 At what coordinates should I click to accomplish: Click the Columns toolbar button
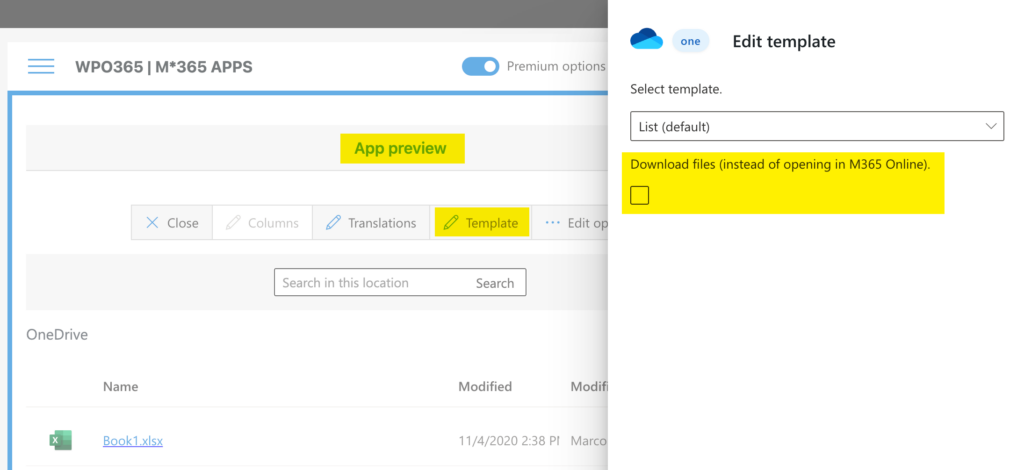[262, 223]
